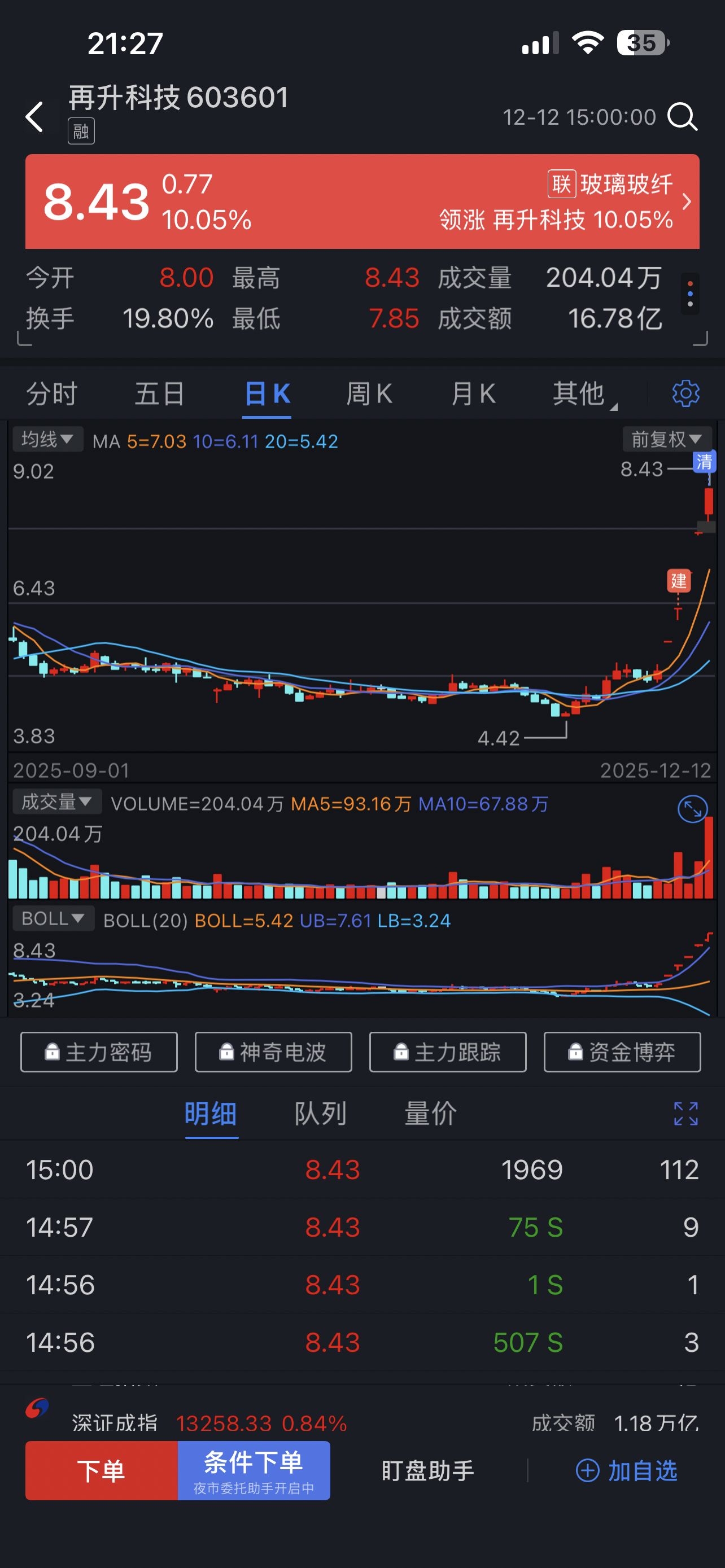Open locked 主力密码 indicator

pyautogui.click(x=99, y=1052)
